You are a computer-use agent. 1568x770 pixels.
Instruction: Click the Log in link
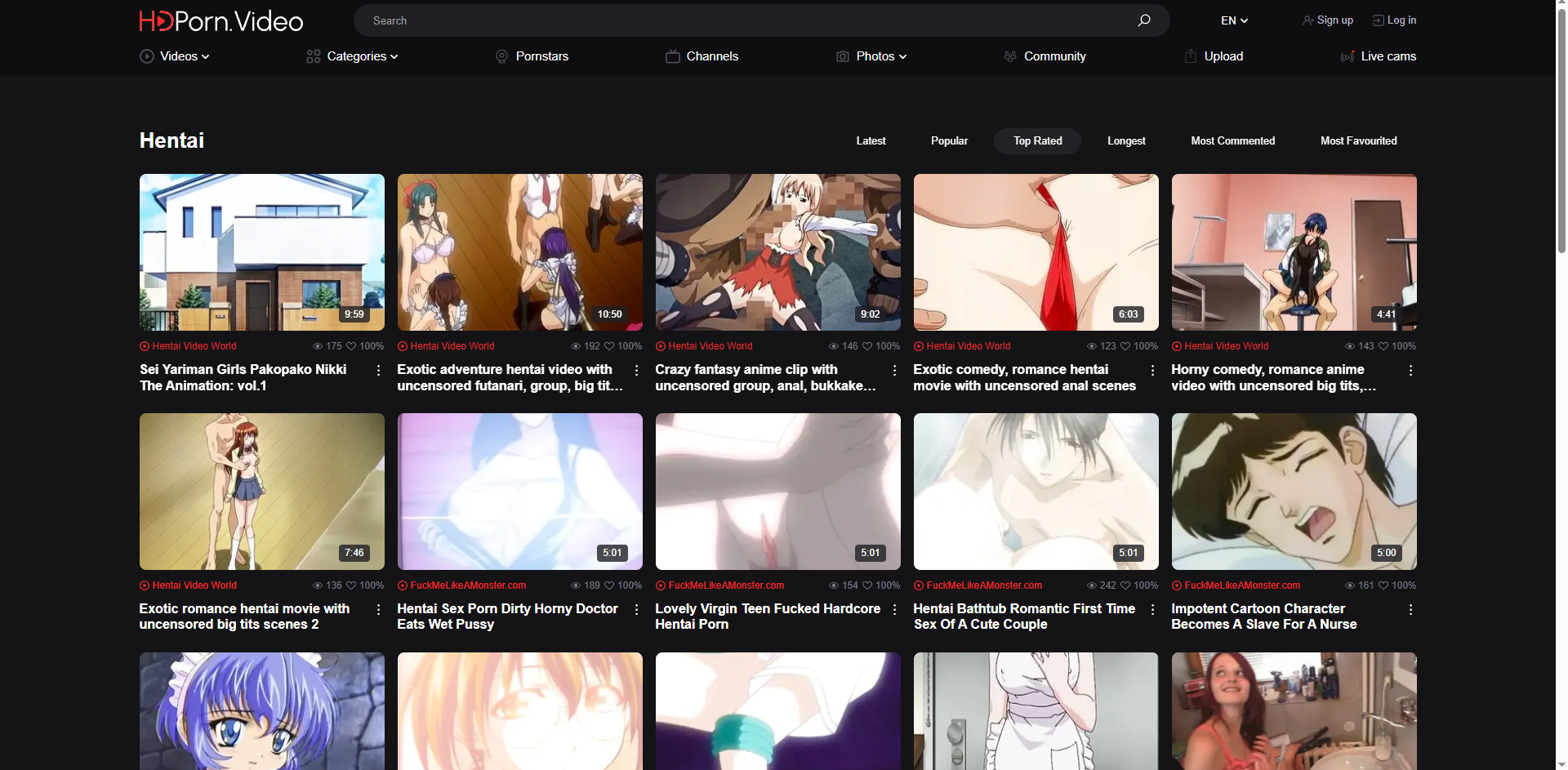coord(1401,20)
